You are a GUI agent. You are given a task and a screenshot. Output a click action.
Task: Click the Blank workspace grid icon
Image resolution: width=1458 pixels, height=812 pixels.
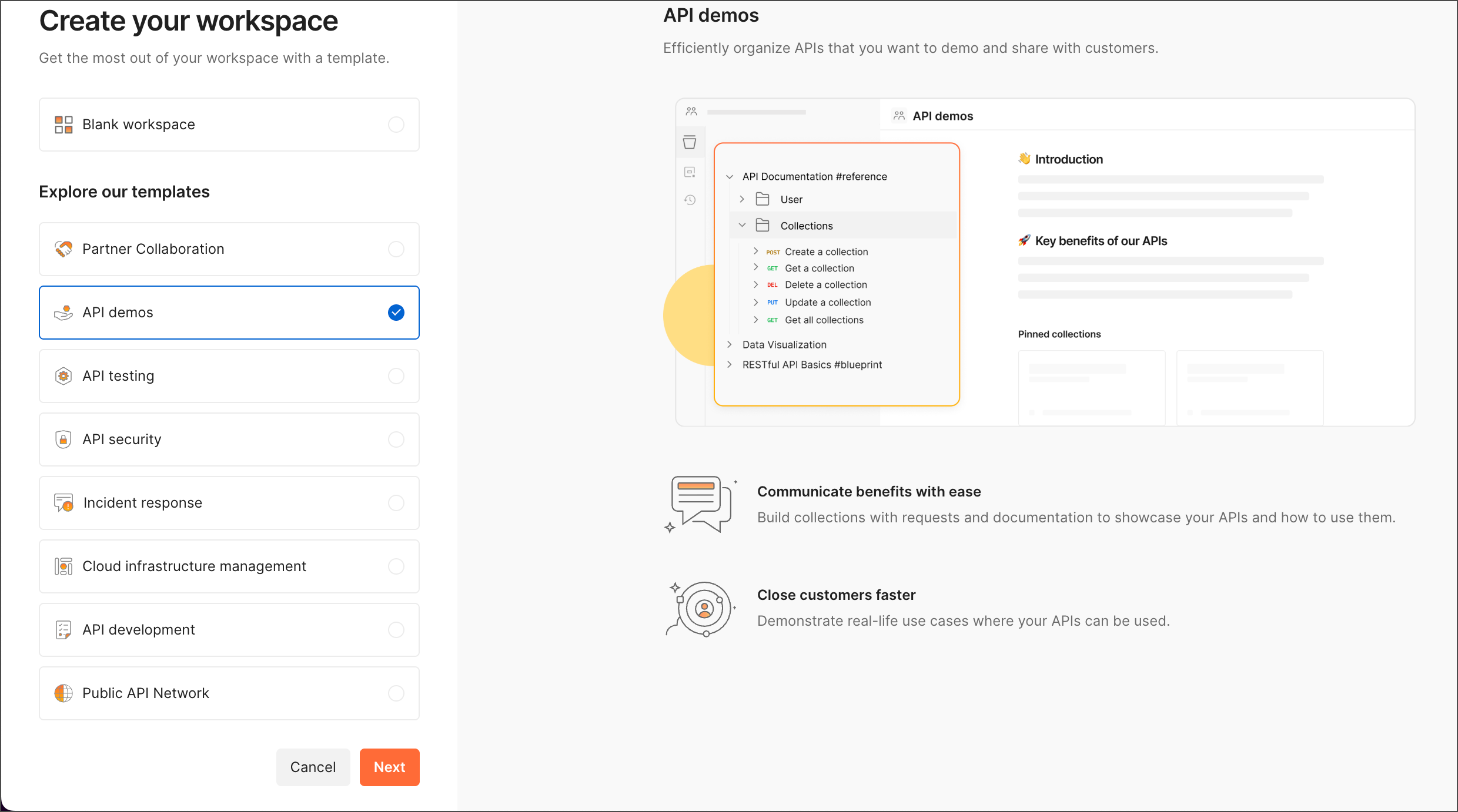(x=63, y=124)
